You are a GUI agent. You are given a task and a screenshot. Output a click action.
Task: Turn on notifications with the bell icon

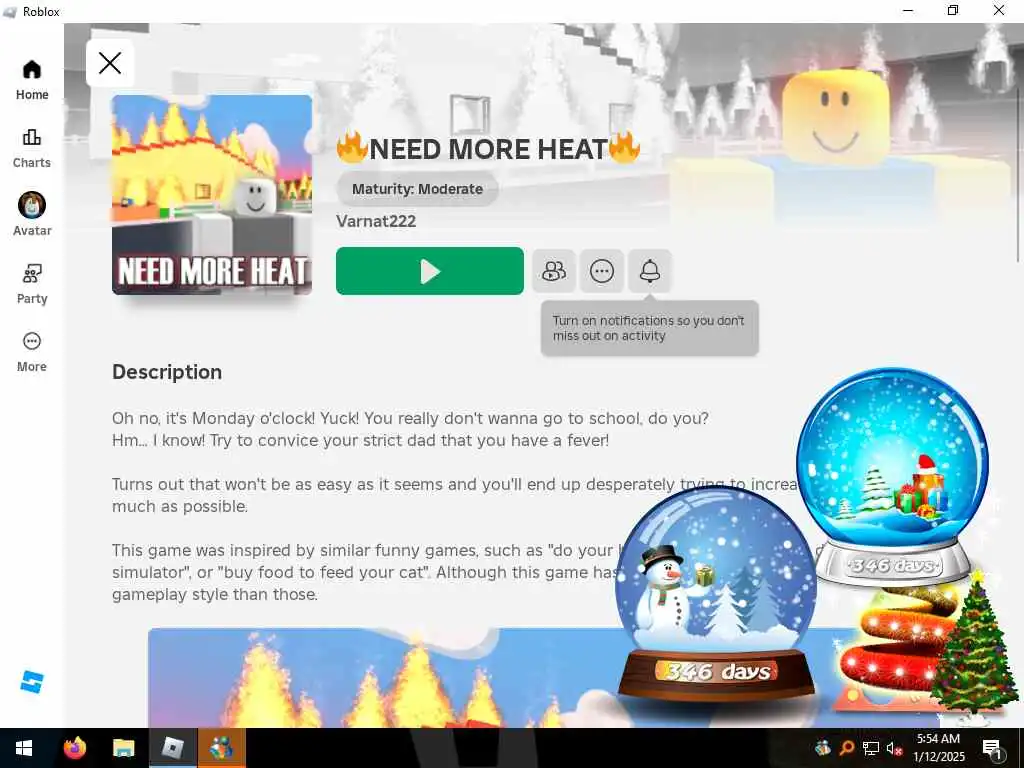650,271
